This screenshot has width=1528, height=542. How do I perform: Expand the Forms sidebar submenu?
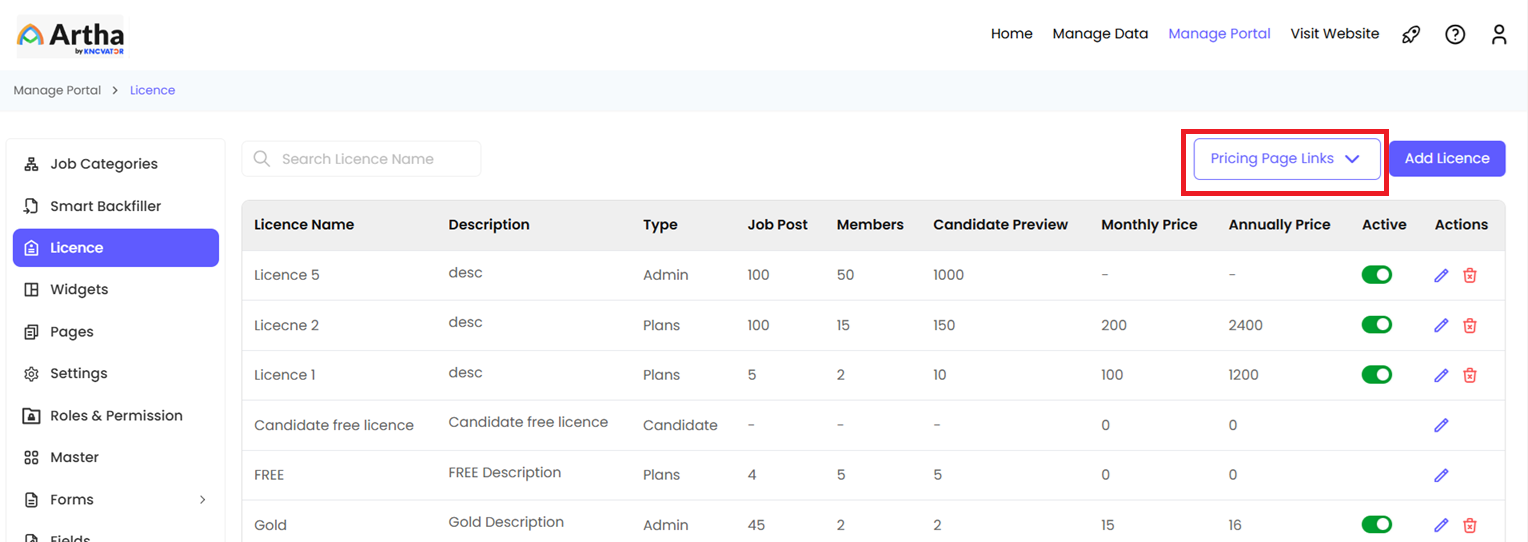tap(203, 500)
